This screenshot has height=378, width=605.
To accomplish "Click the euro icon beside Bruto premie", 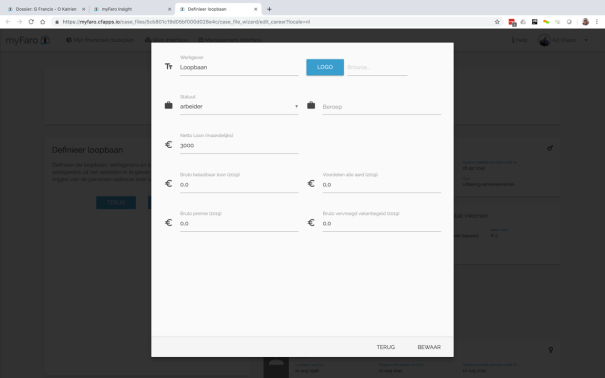I will [169, 223].
